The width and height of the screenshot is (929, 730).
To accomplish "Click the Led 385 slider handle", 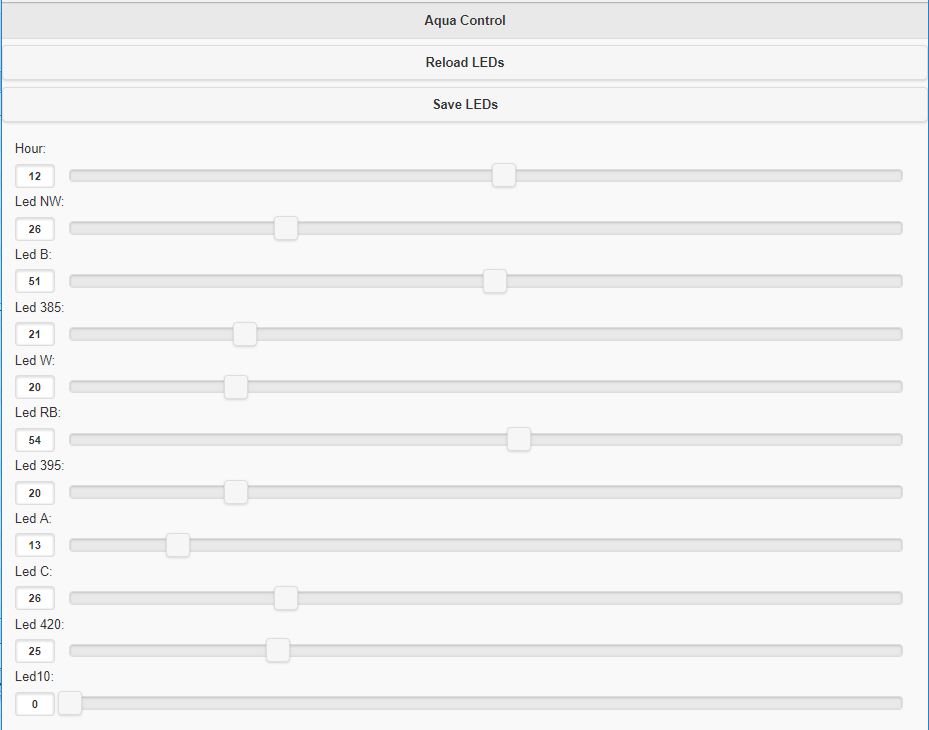I will (245, 334).
